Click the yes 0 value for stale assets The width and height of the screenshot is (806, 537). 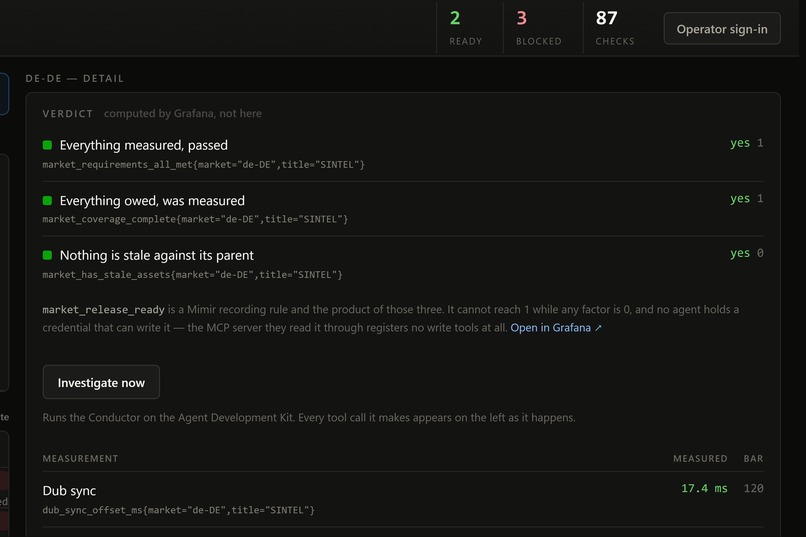pos(746,253)
